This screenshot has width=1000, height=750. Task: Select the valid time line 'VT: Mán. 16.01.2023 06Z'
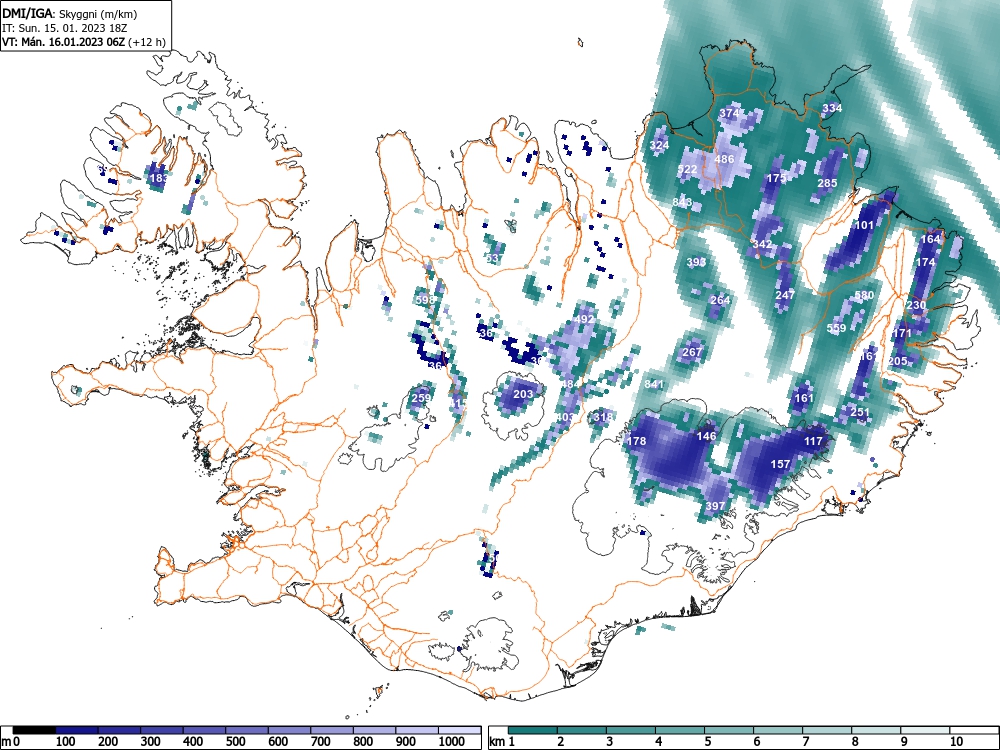click(64, 42)
